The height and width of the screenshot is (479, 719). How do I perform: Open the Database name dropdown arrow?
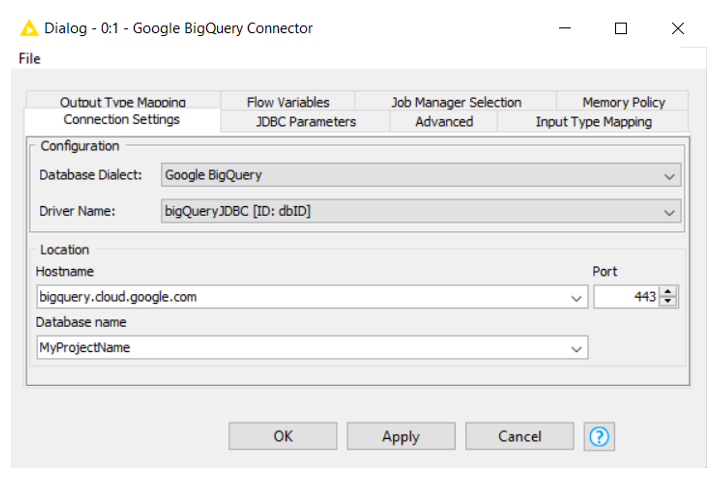pyautogui.click(x=576, y=348)
